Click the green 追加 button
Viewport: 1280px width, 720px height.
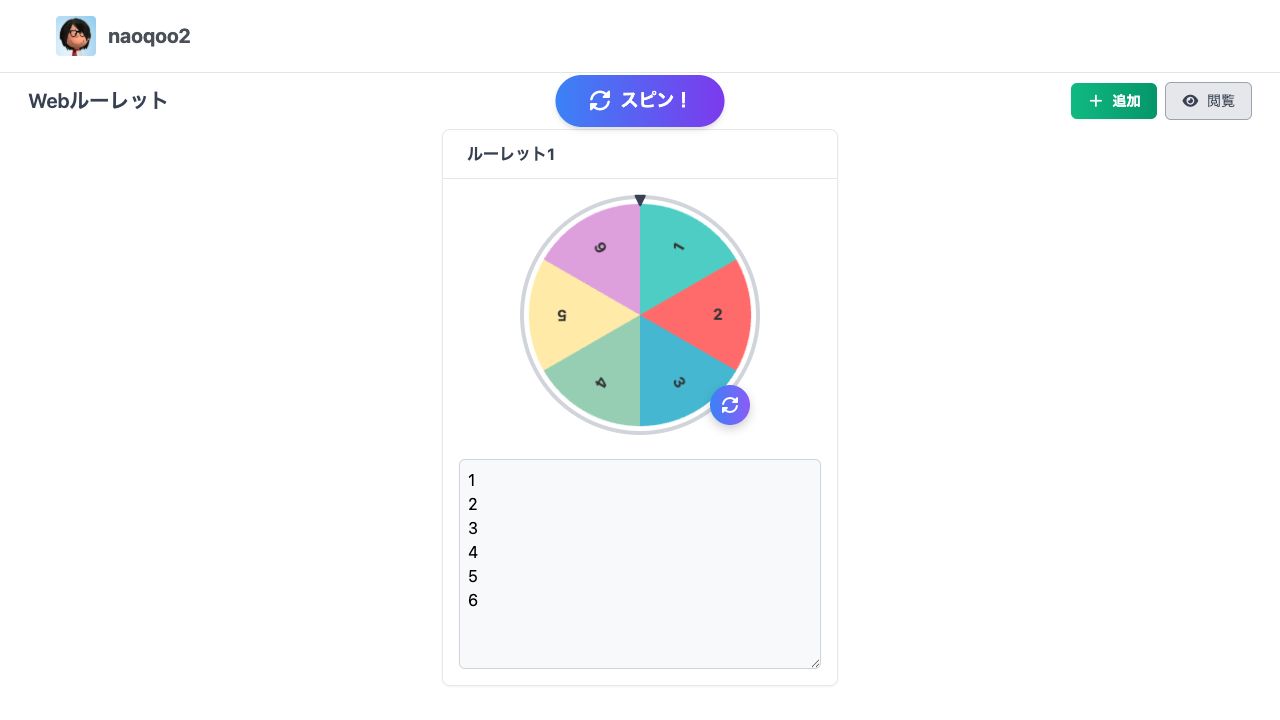click(x=1114, y=101)
